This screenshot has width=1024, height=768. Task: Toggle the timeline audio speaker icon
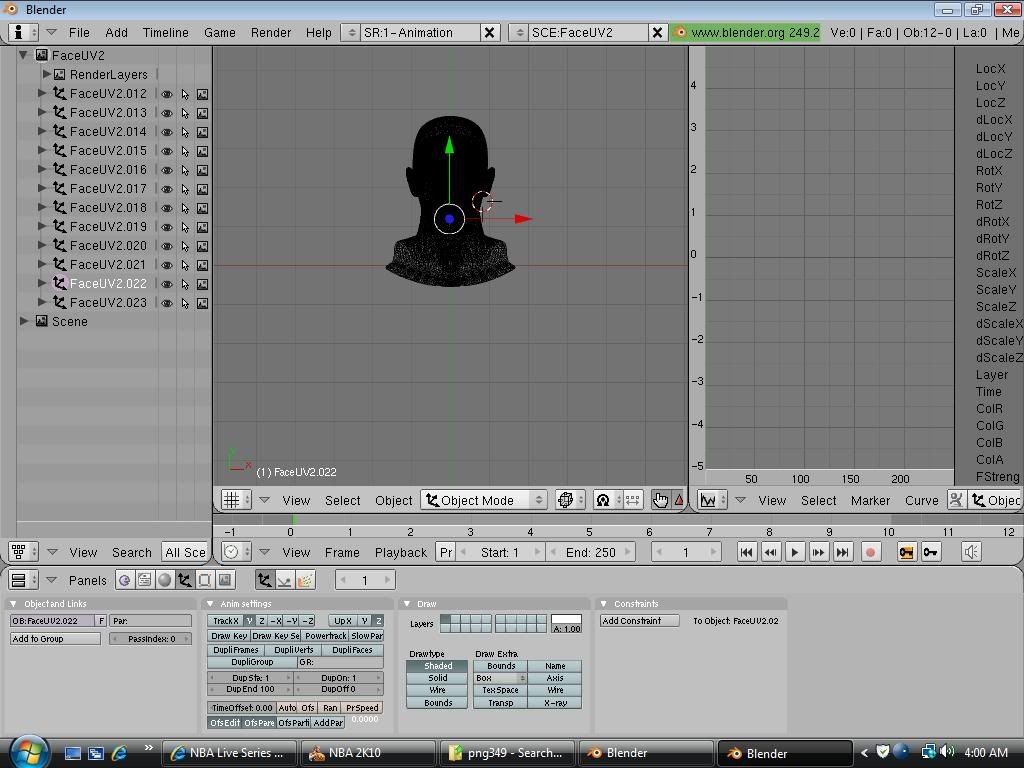pyautogui.click(x=971, y=552)
